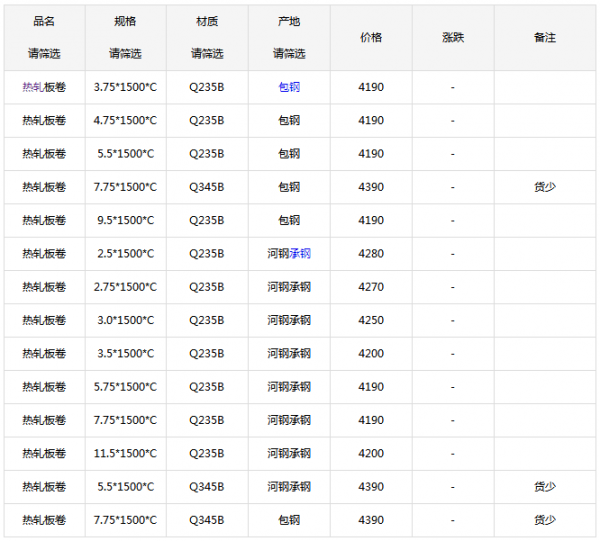Click the 涨跌 column header
Screen dimensions: 600x541
tap(453, 37)
